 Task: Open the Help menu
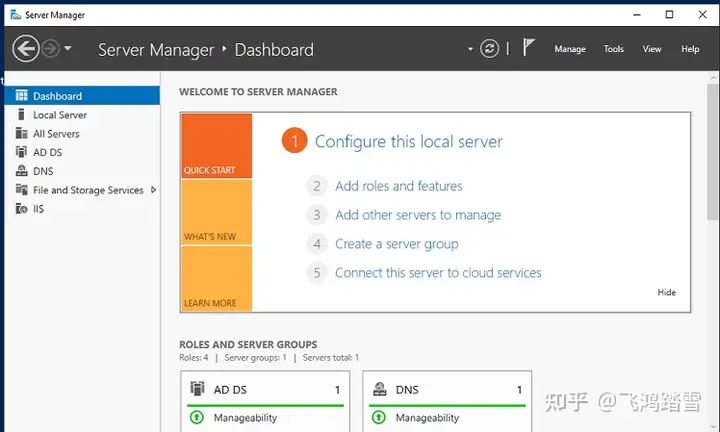[690, 49]
